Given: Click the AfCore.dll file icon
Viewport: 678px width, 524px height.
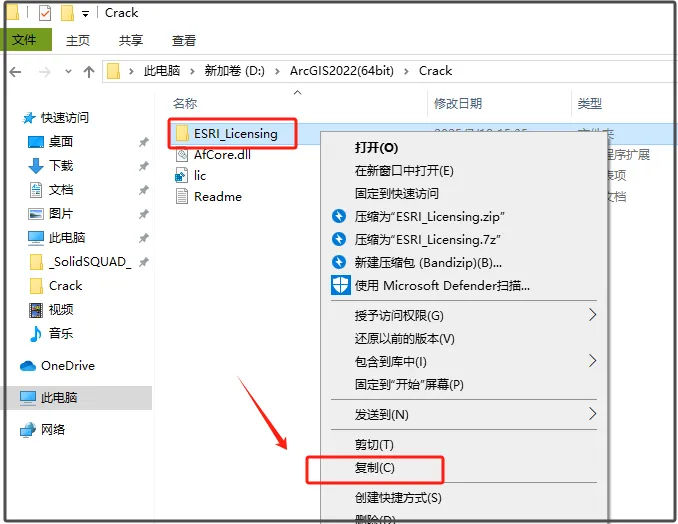Looking at the screenshot, I should [182, 155].
